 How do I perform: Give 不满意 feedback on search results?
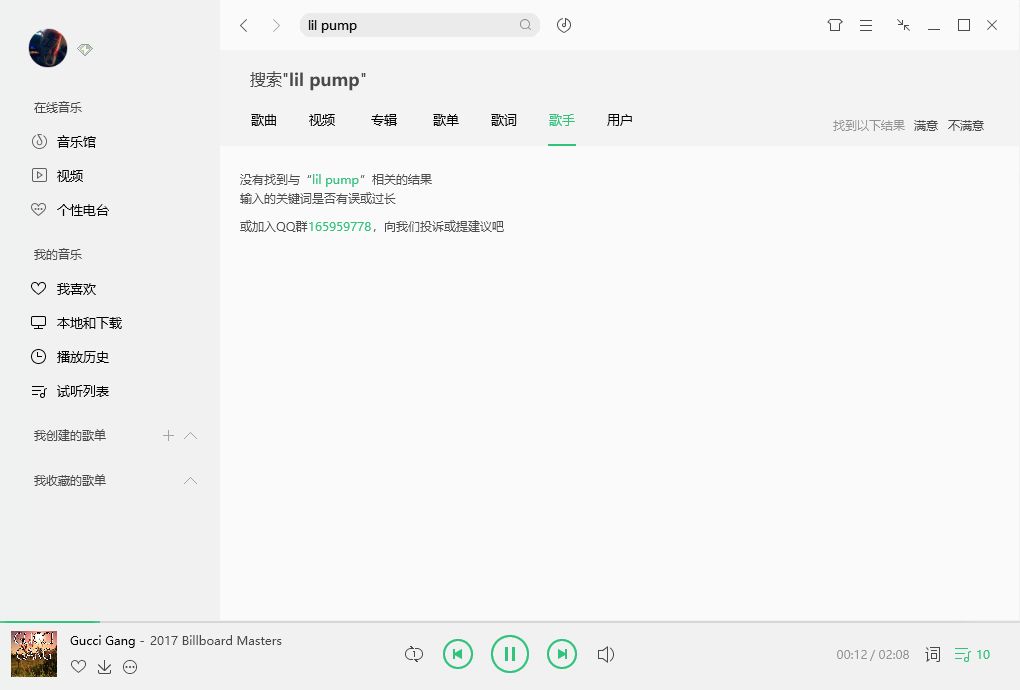[x=964, y=125]
